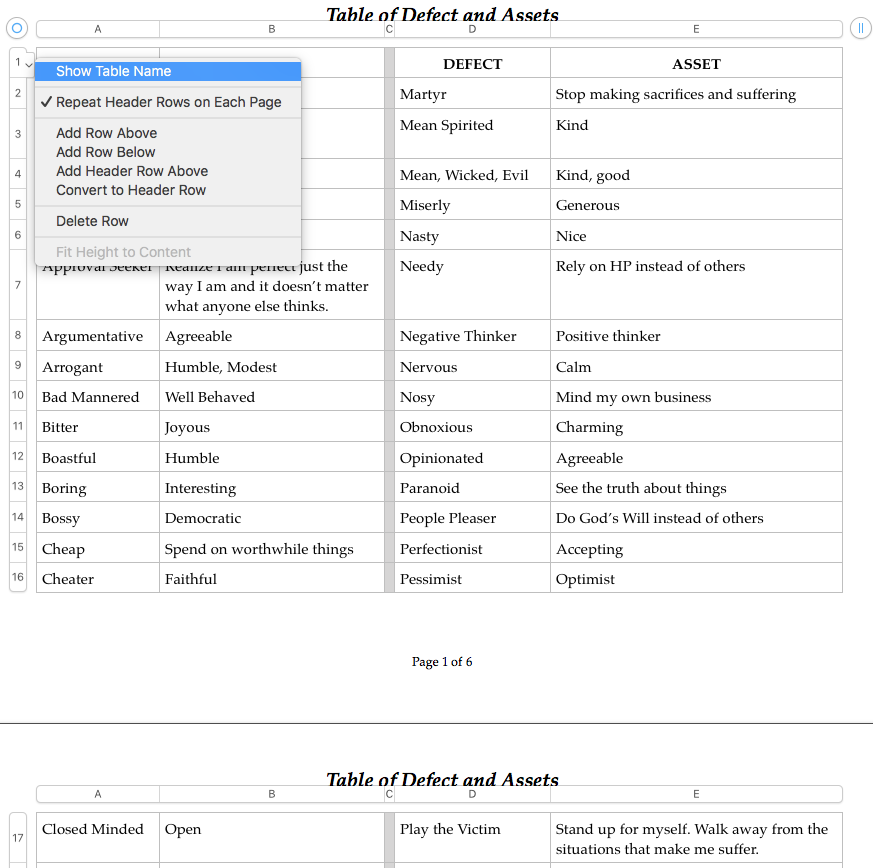Click 'Rely on HP instead of others' cell
The image size is (873, 868).
click(696, 285)
